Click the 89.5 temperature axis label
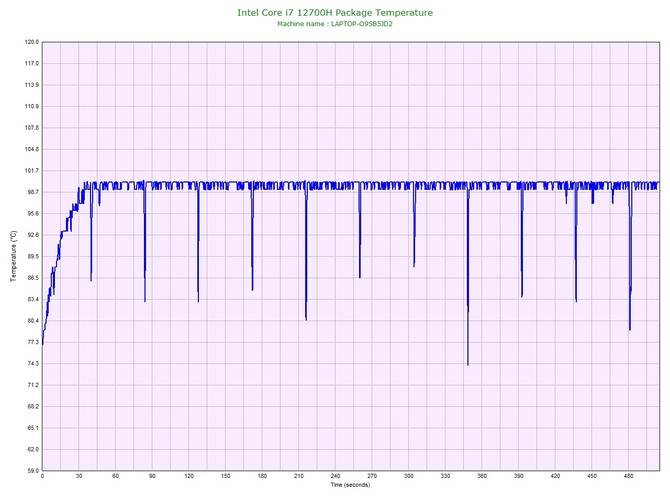This screenshot has width=670, height=502. tap(33, 257)
